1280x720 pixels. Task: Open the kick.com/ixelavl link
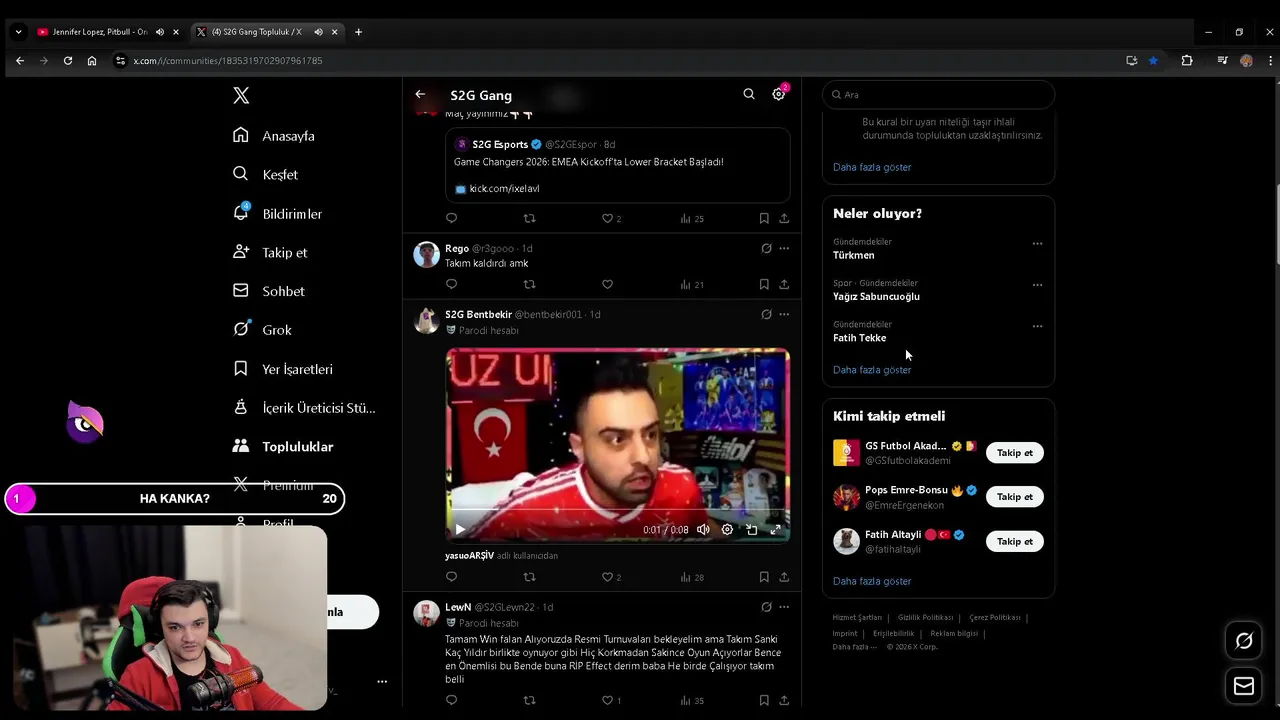[504, 188]
